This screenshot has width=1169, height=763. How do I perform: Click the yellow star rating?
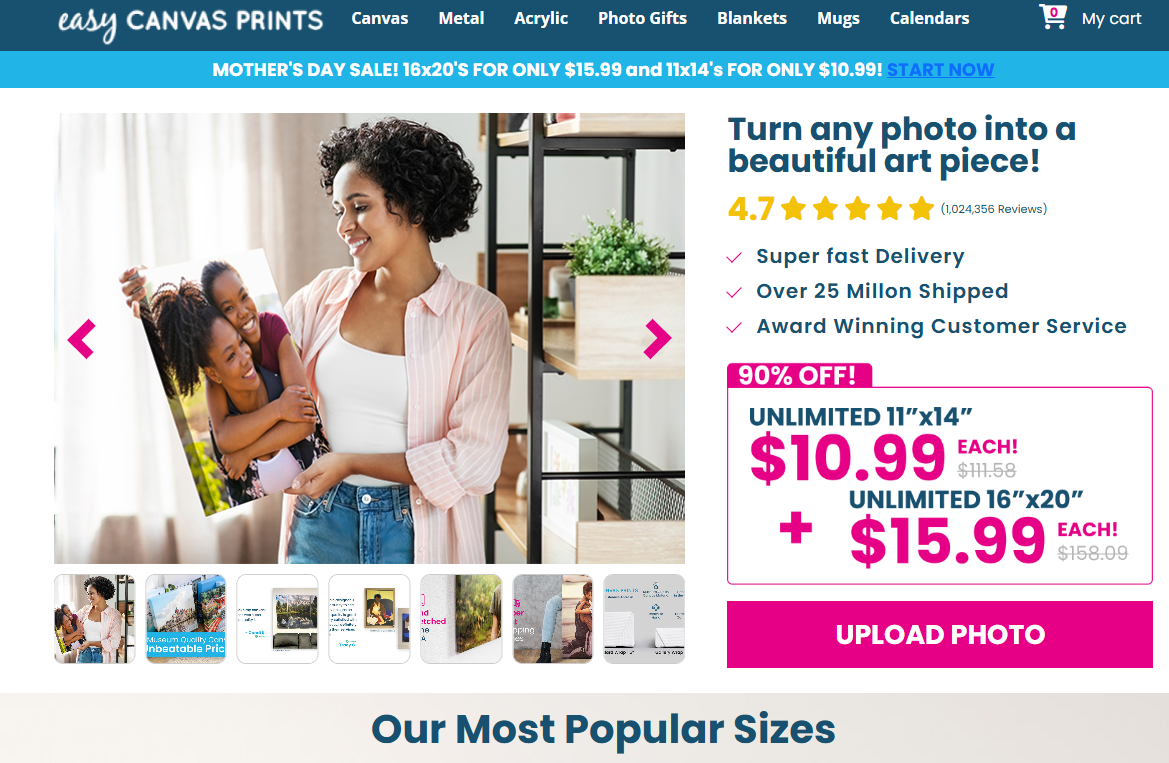click(x=857, y=209)
